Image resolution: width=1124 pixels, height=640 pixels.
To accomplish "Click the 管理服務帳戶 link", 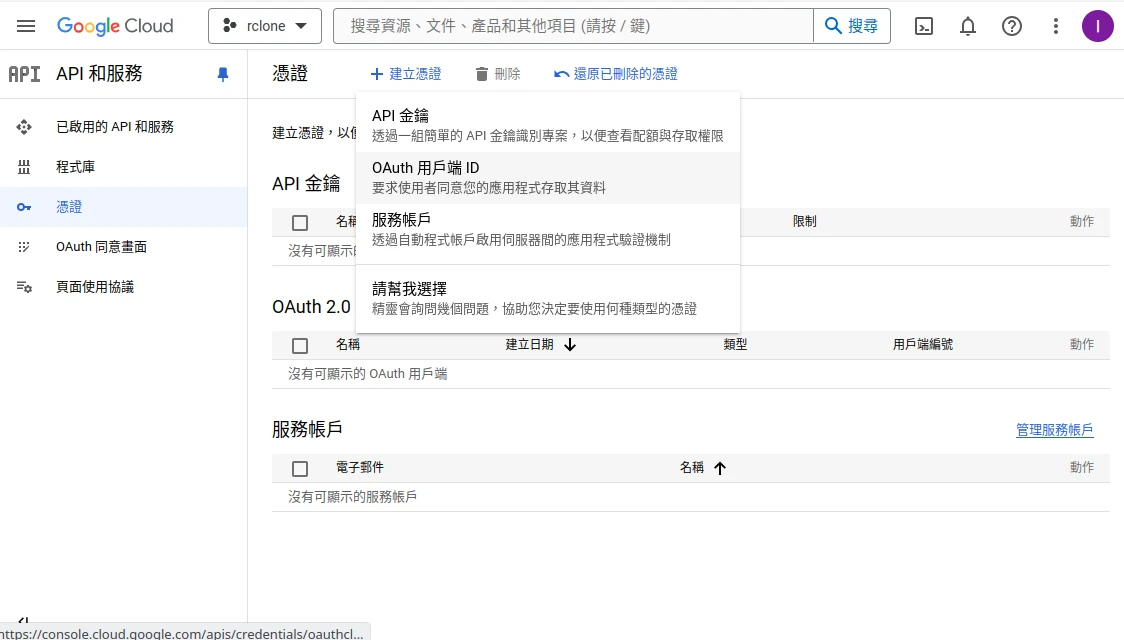I will point(1054,430).
